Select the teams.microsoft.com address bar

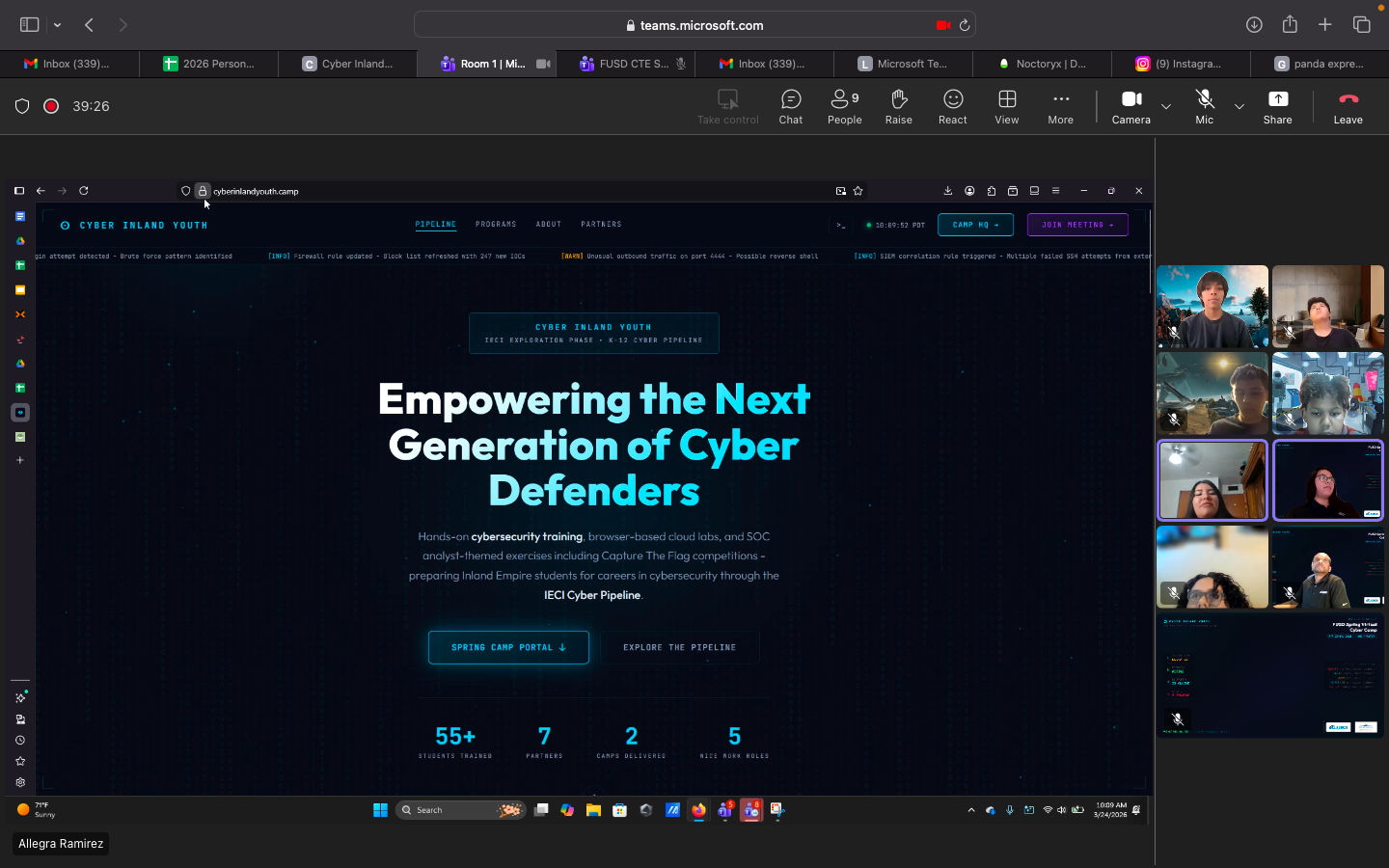pos(694,25)
